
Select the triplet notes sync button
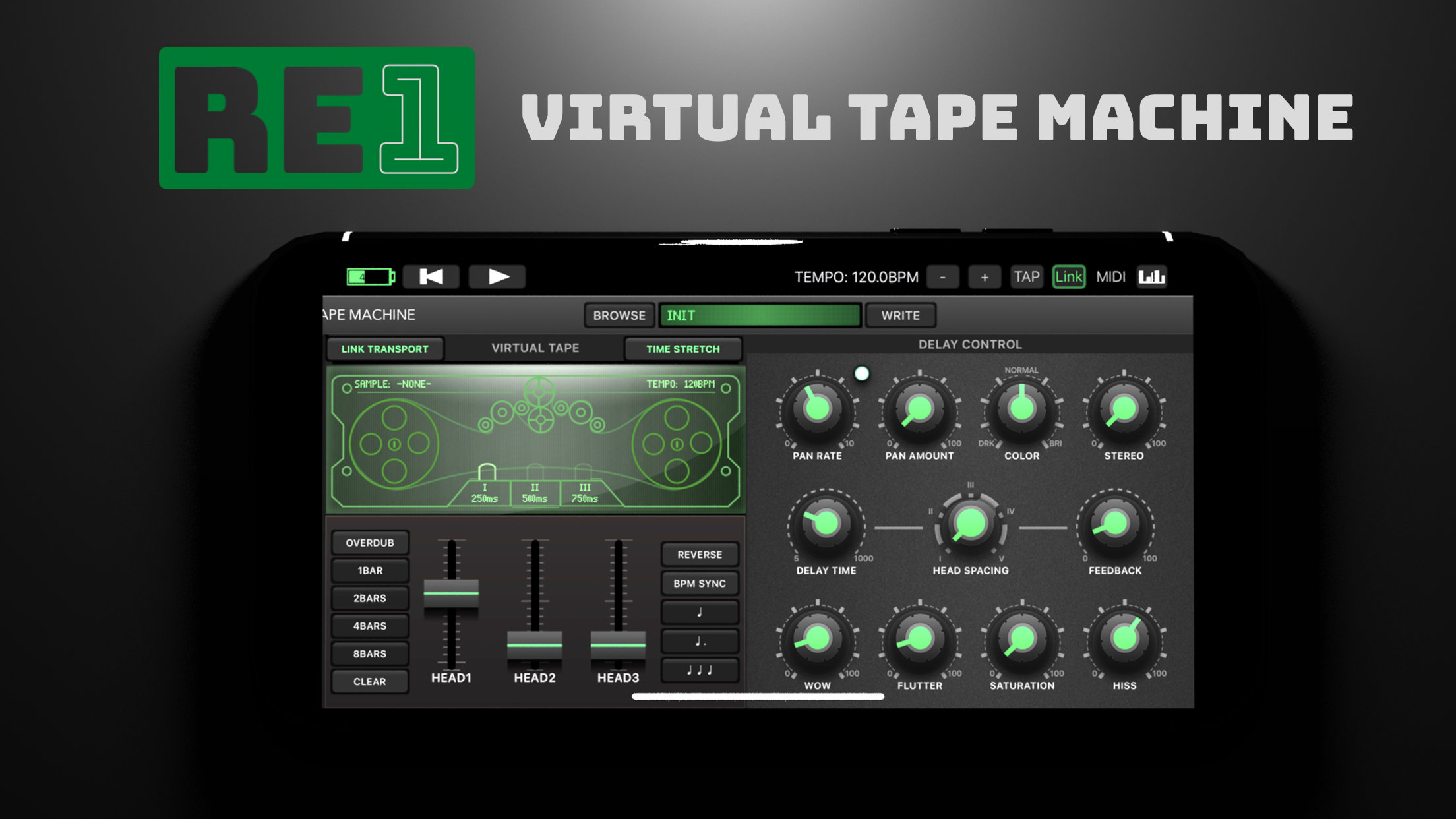pos(699,671)
